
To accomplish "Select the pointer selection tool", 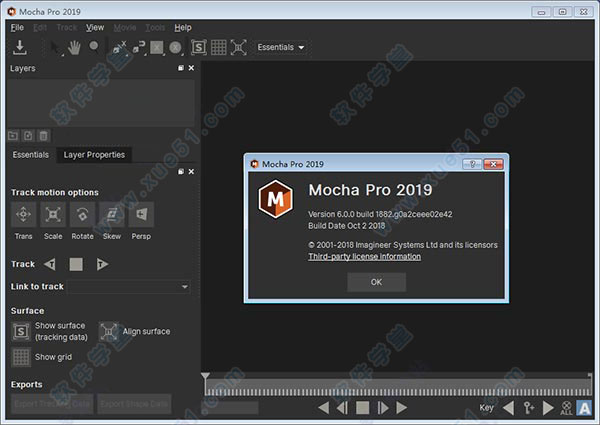I will 56,48.
